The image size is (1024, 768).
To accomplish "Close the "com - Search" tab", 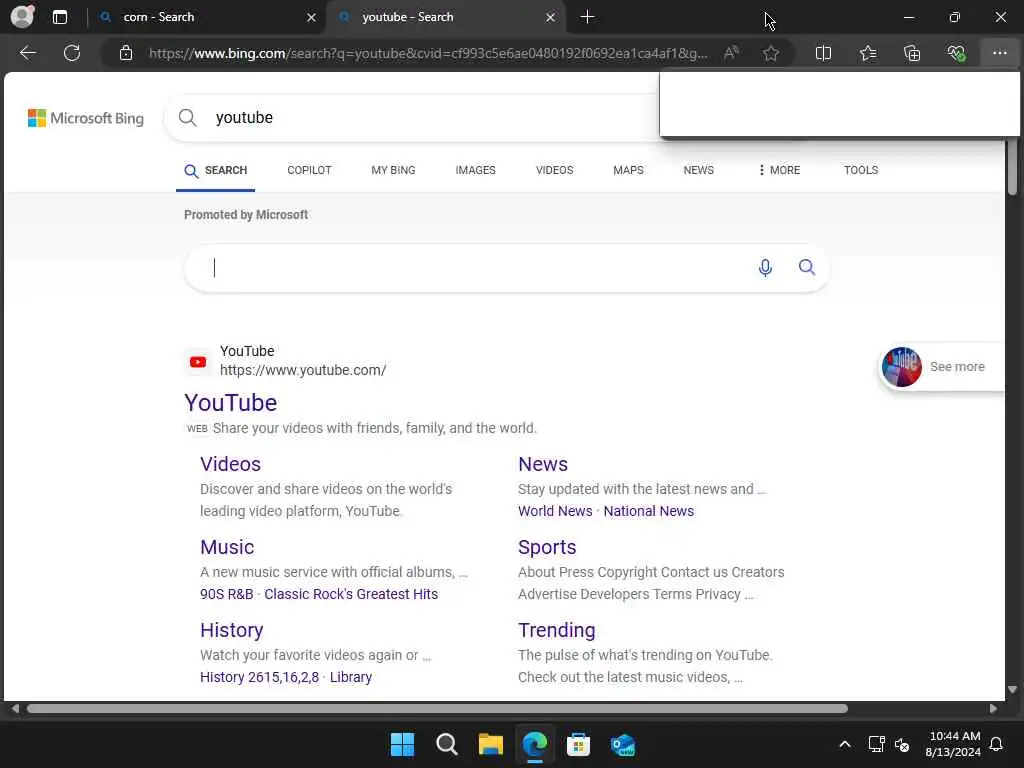I will coord(311,18).
